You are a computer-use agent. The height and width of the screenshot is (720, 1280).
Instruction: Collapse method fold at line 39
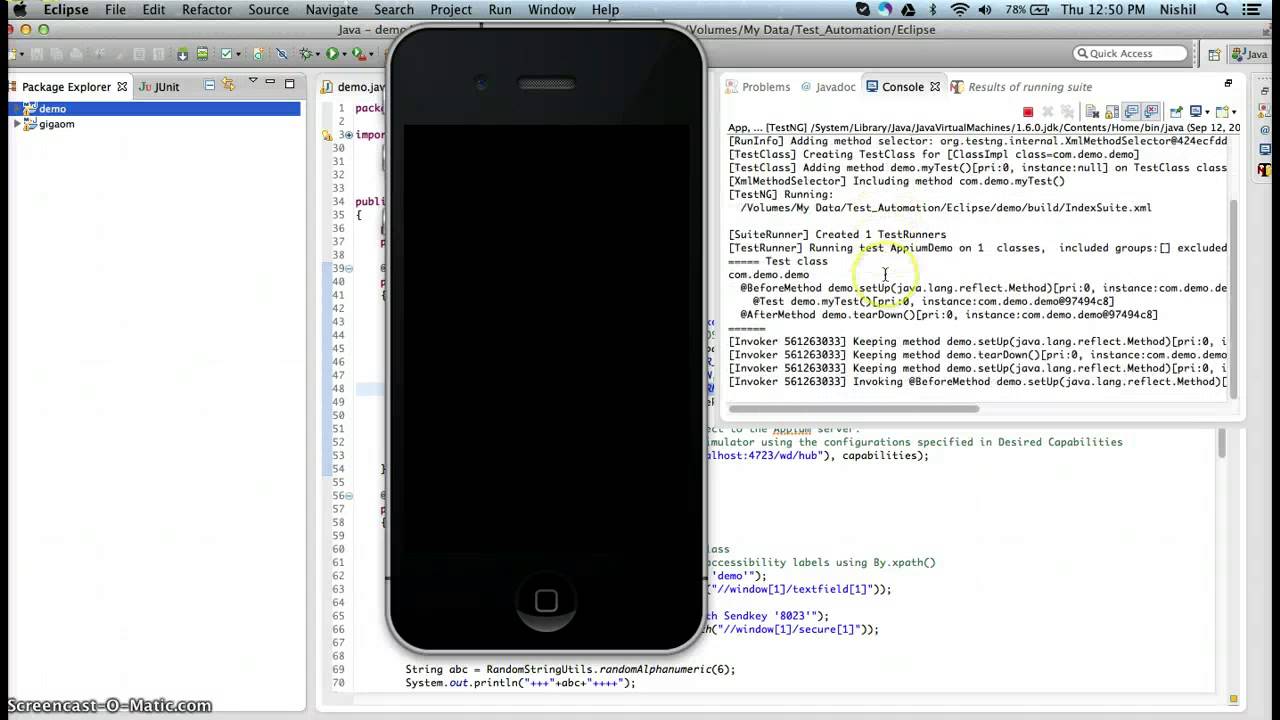click(348, 268)
